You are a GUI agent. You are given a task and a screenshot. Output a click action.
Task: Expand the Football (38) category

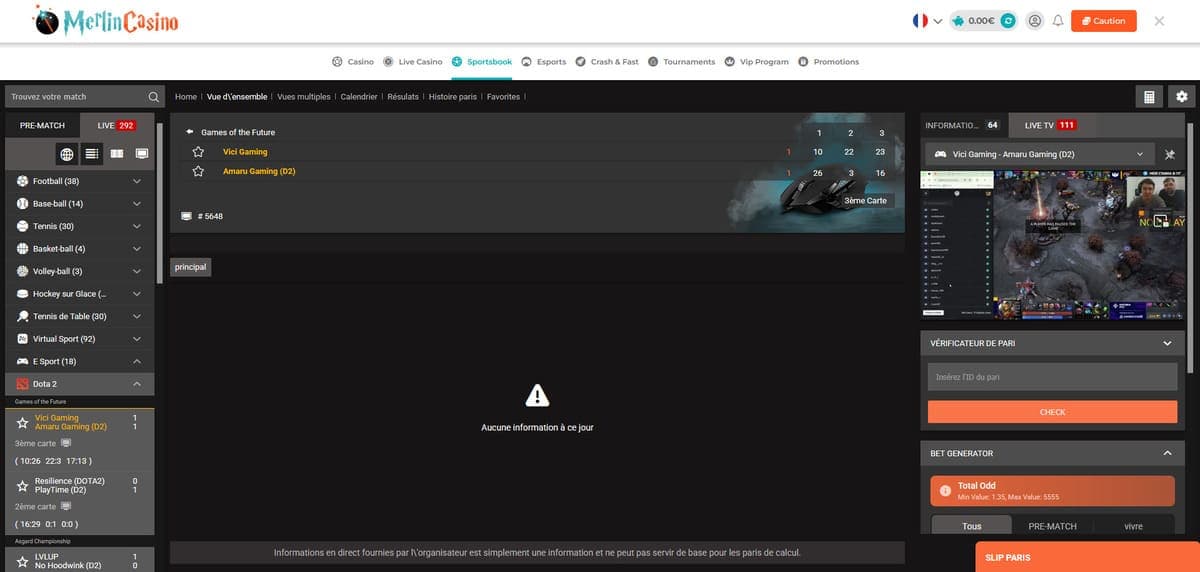pyautogui.click(x=137, y=181)
